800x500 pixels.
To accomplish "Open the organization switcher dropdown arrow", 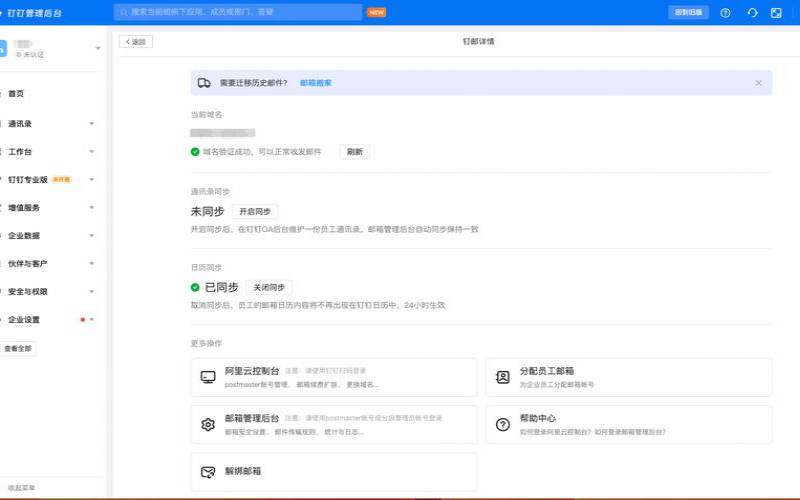I will point(98,48).
